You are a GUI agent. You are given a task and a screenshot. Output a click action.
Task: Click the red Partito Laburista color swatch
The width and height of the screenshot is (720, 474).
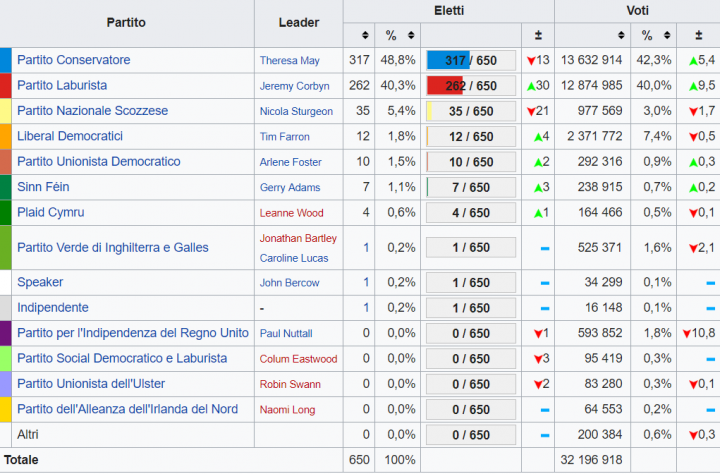coord(6,85)
